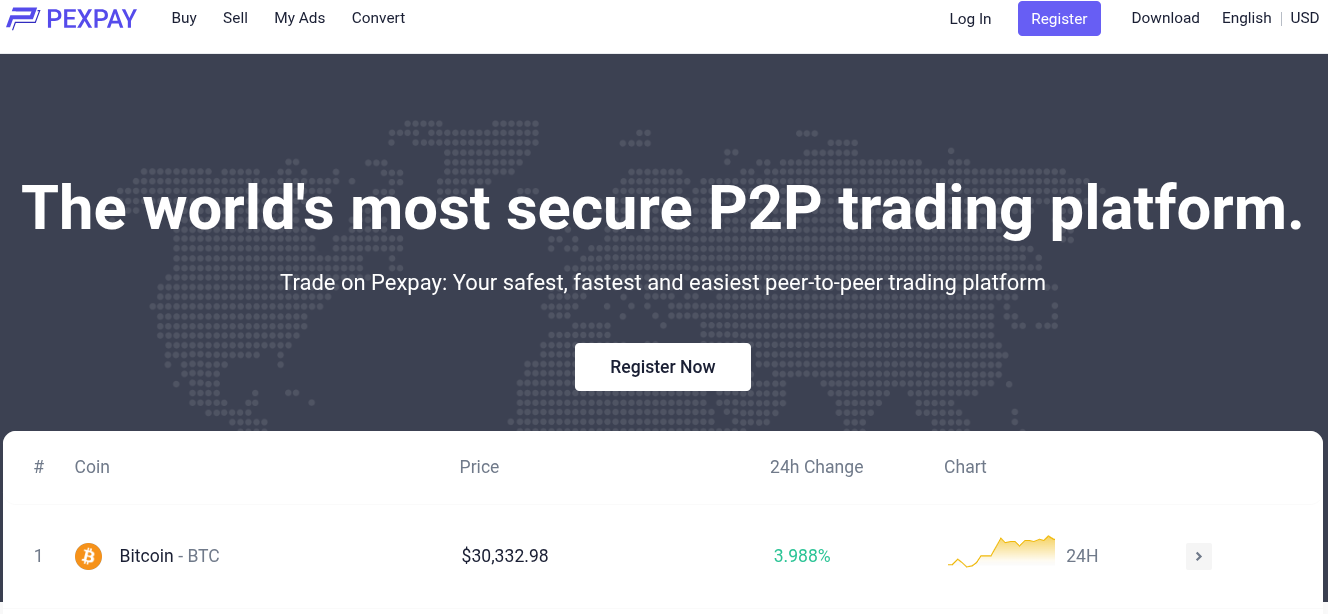
Task: Navigate to the Convert page
Action: 378,18
